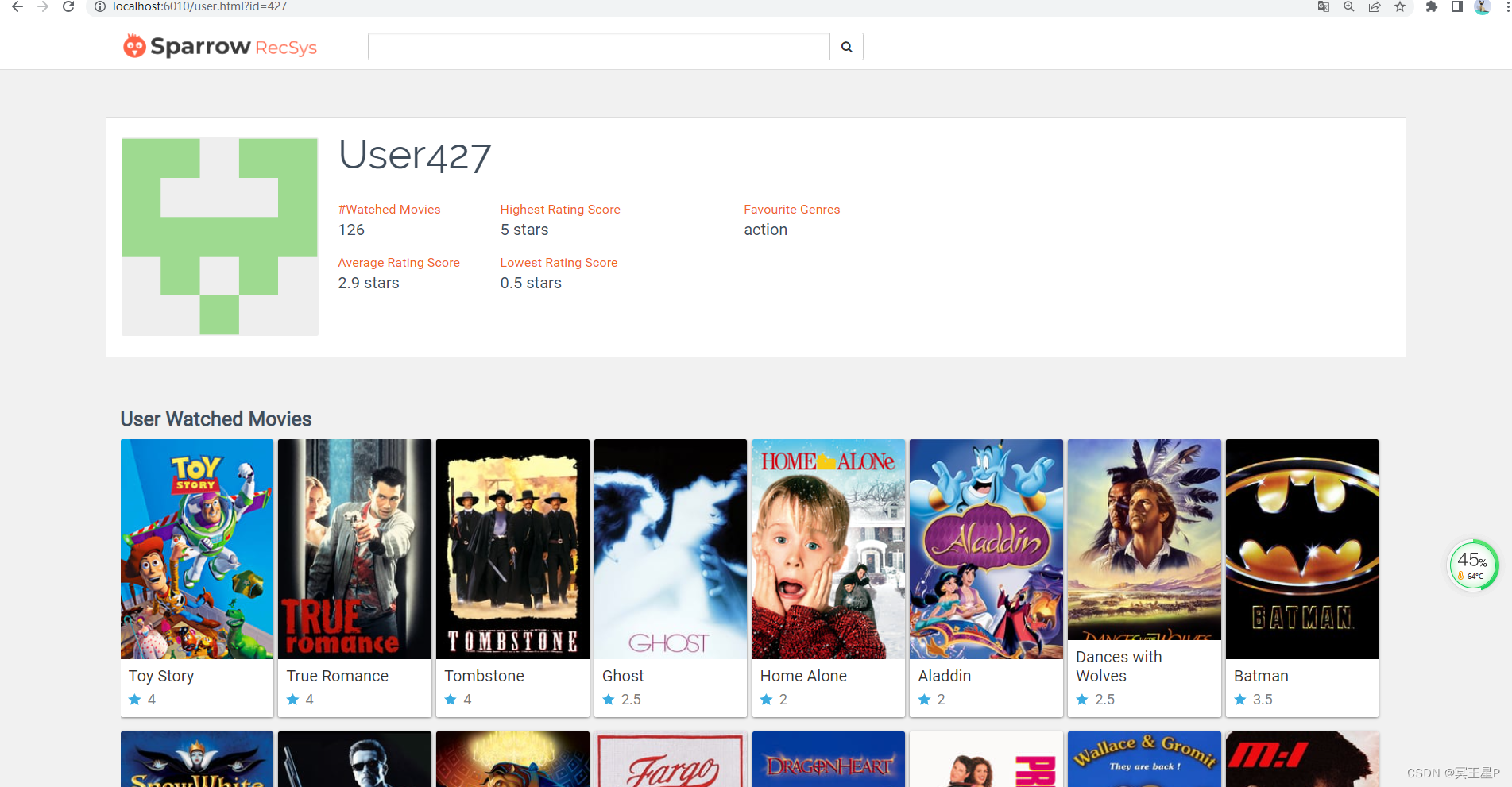Click the star icon under Toy Story
This screenshot has height=787, width=1512.
click(x=135, y=700)
